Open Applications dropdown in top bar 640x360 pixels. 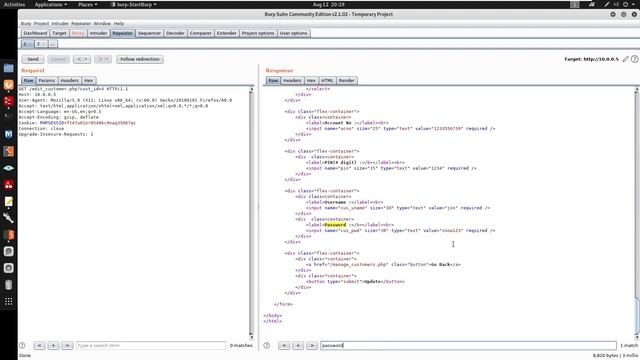(x=51, y=4)
